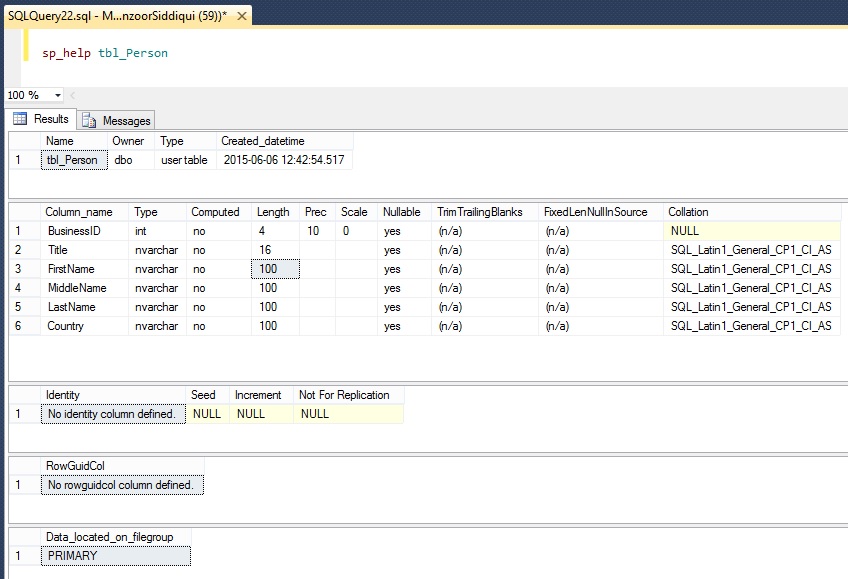Select the 'No identity column defined.' cell

click(112, 414)
